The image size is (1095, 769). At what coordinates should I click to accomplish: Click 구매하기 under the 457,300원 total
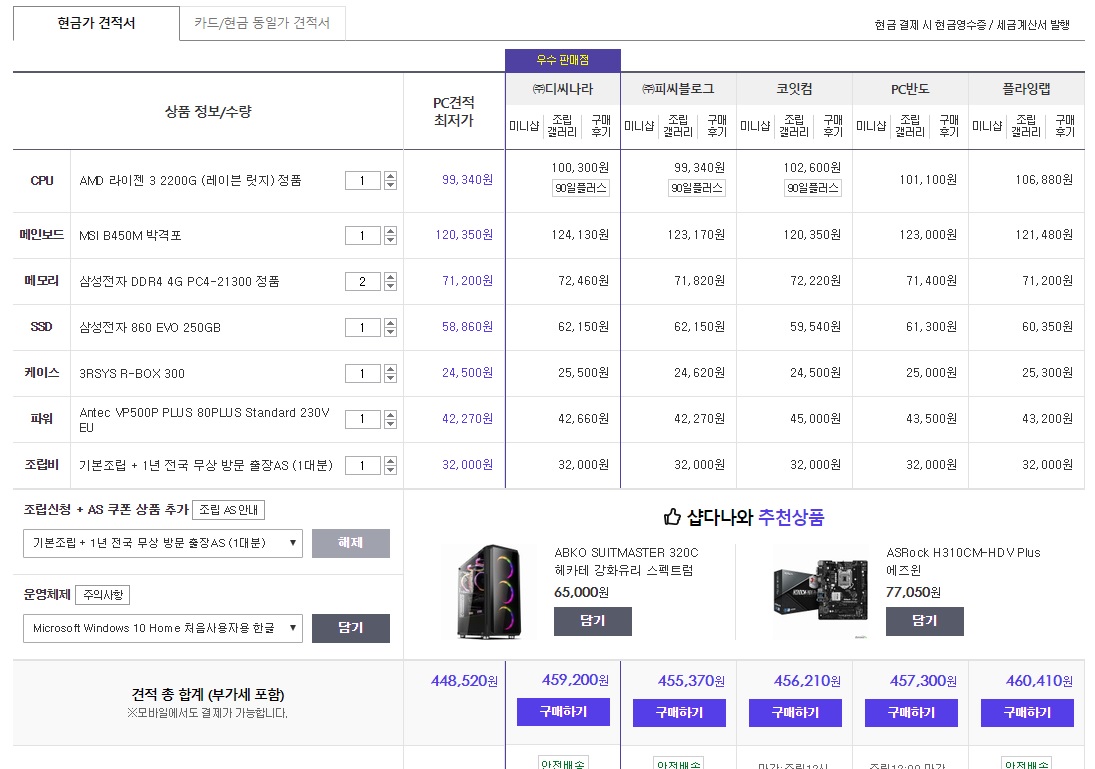[x=911, y=713]
